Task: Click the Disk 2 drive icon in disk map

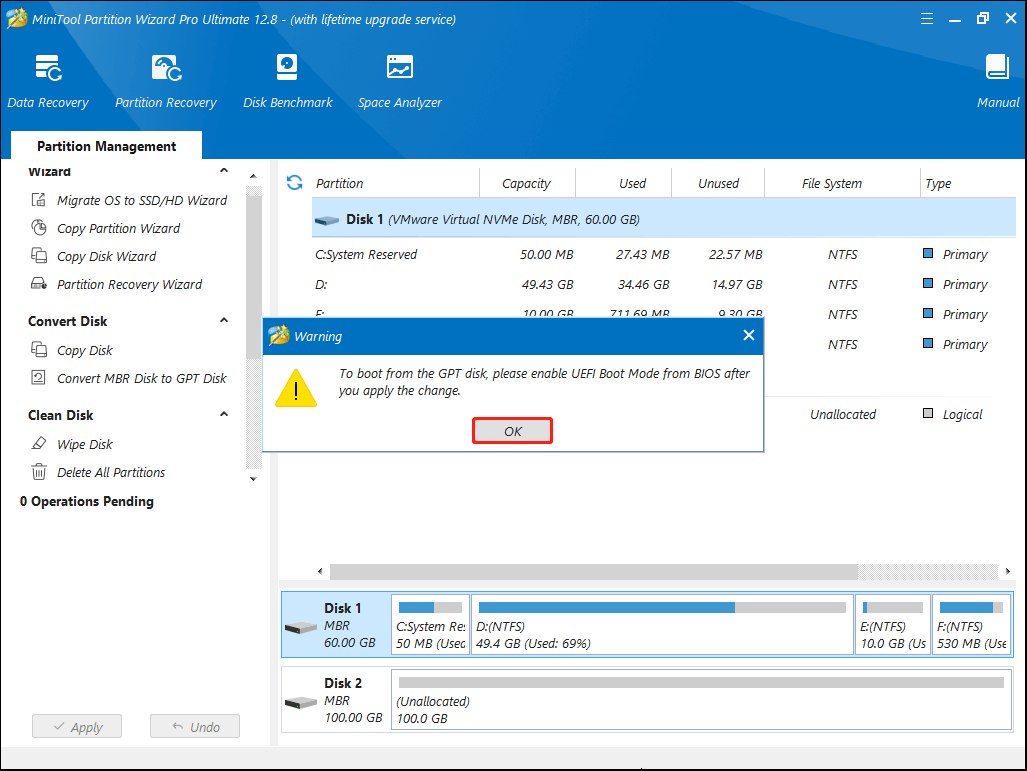Action: (301, 702)
